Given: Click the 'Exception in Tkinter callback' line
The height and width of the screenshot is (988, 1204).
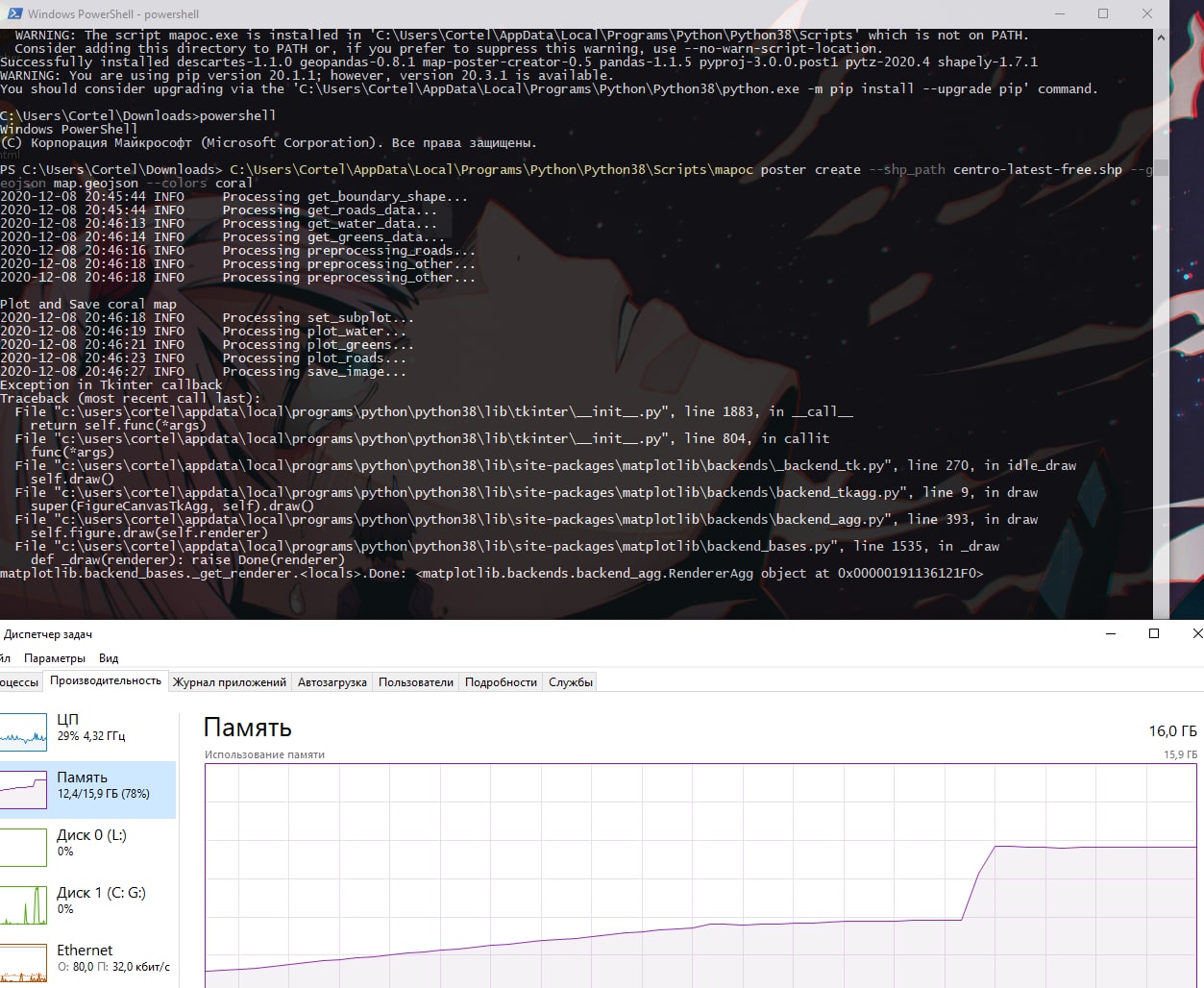Looking at the screenshot, I should (x=111, y=384).
